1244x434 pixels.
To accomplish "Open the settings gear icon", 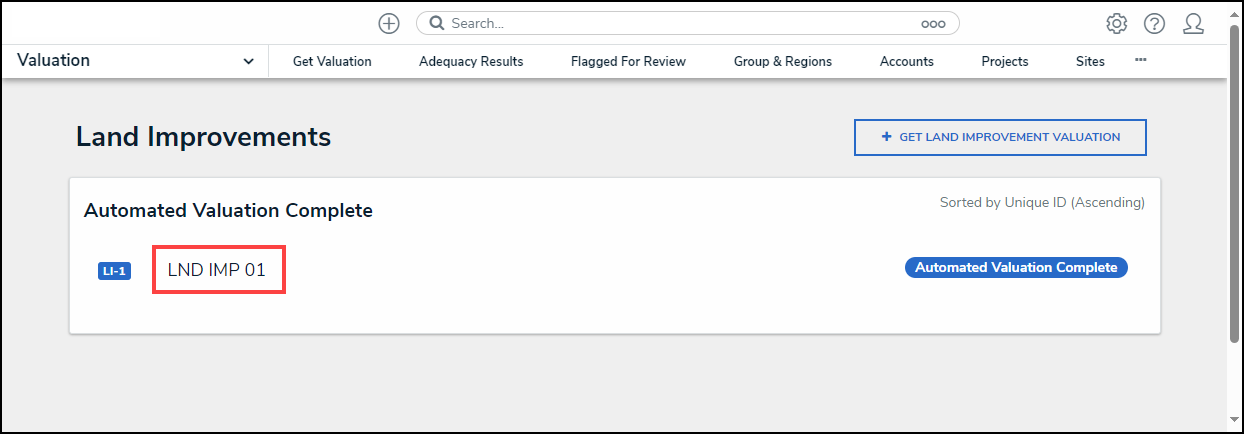I will pyautogui.click(x=1117, y=23).
